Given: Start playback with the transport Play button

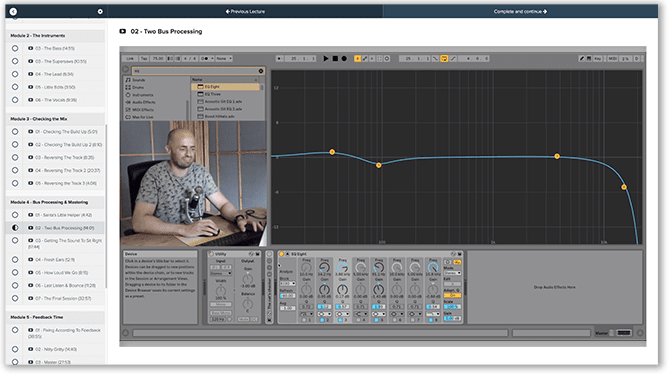Looking at the screenshot, I should tap(326, 58).
